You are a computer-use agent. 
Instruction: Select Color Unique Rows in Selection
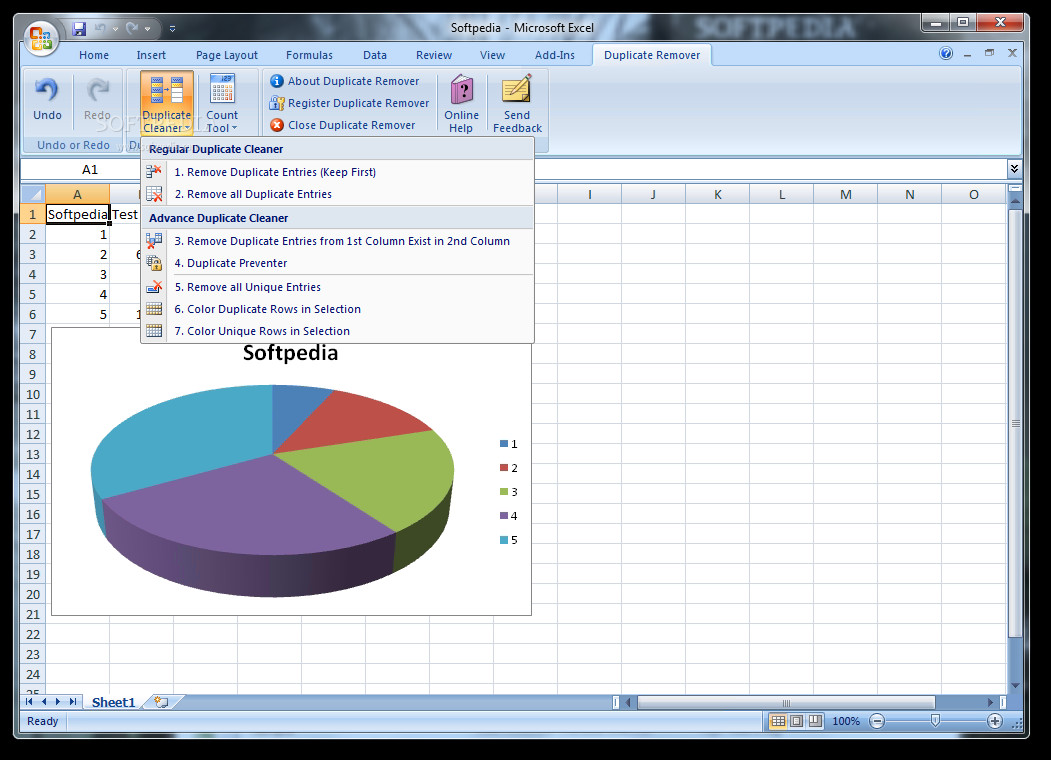coord(337,331)
